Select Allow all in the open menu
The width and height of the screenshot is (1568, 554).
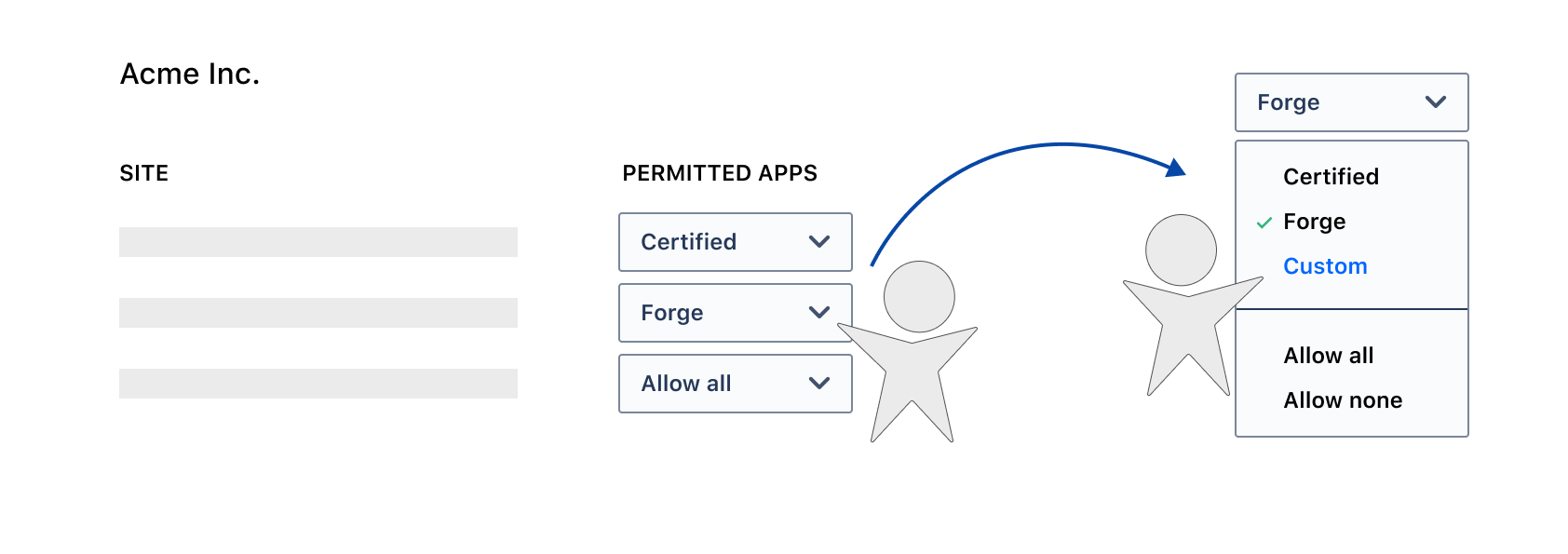1329,356
